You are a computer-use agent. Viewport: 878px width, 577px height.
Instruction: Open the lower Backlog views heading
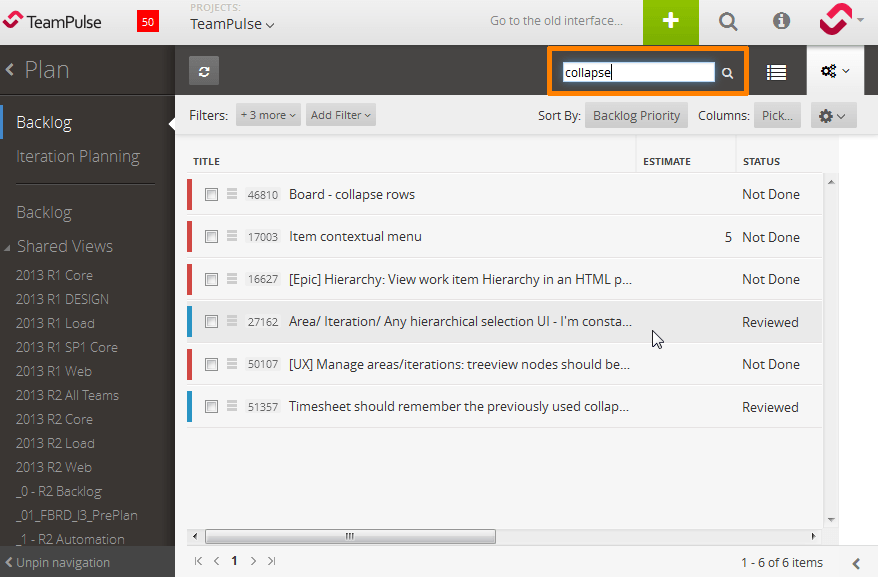pos(44,212)
